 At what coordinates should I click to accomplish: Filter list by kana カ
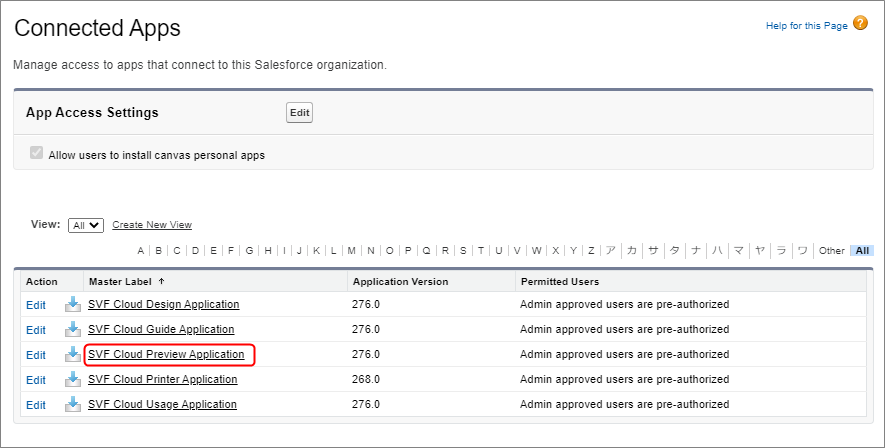pos(632,251)
